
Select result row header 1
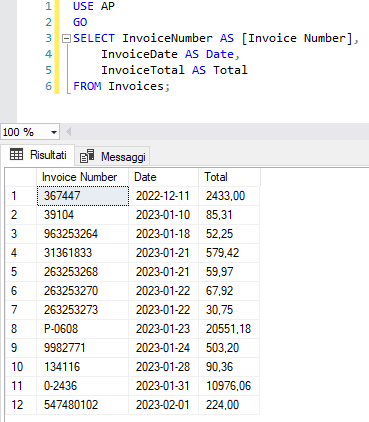click(21, 196)
